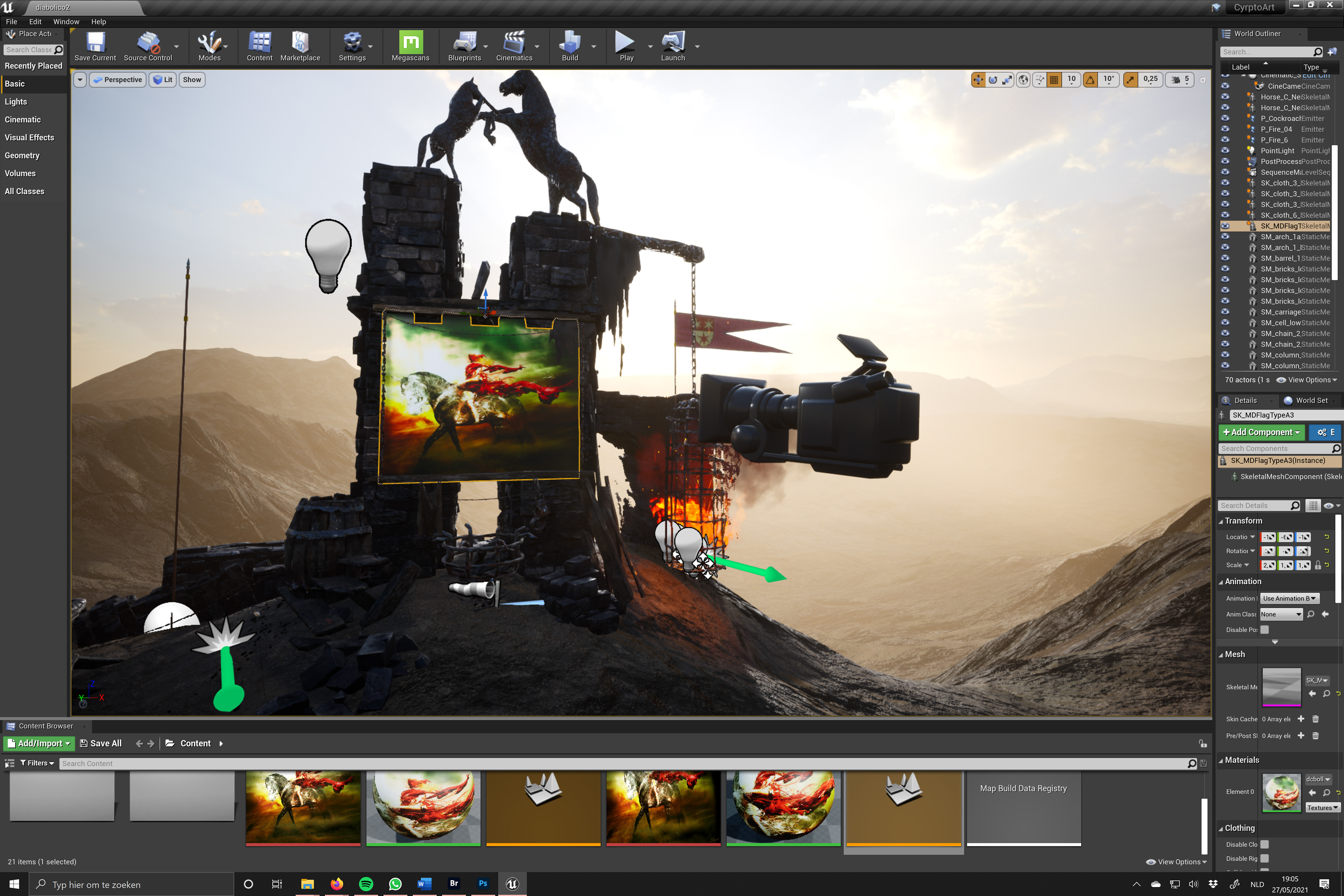The height and width of the screenshot is (896, 1344).
Task: Open the grid snap value 10 dropdown
Action: (x=1071, y=80)
